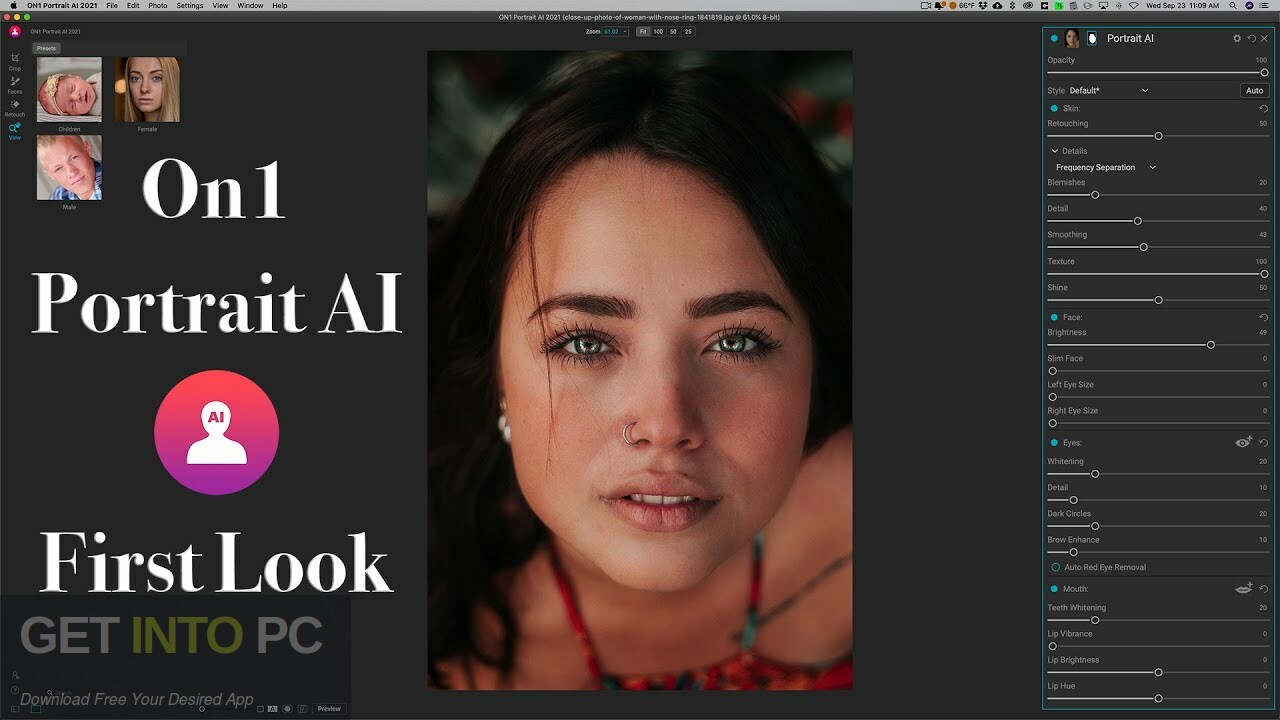Reset the Face section
This screenshot has height=720, width=1280.
click(1263, 317)
